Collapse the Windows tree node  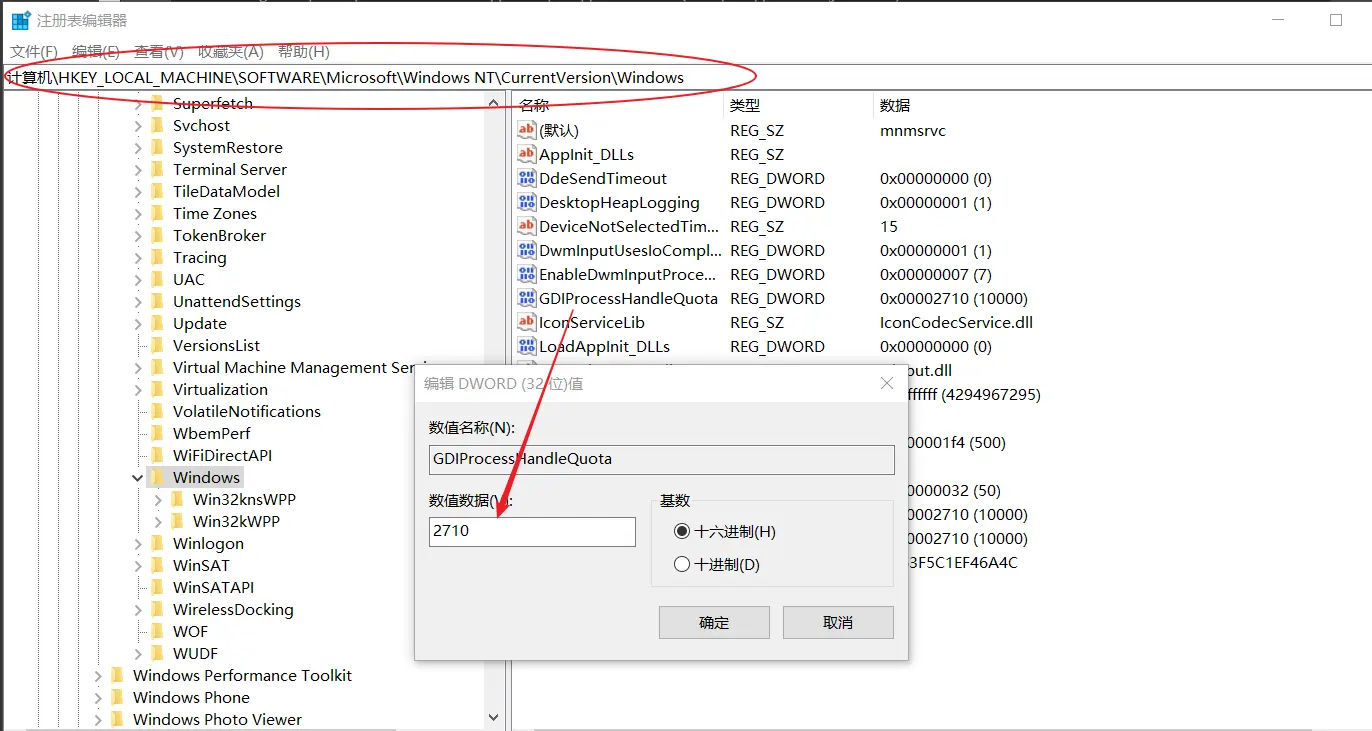coord(138,478)
